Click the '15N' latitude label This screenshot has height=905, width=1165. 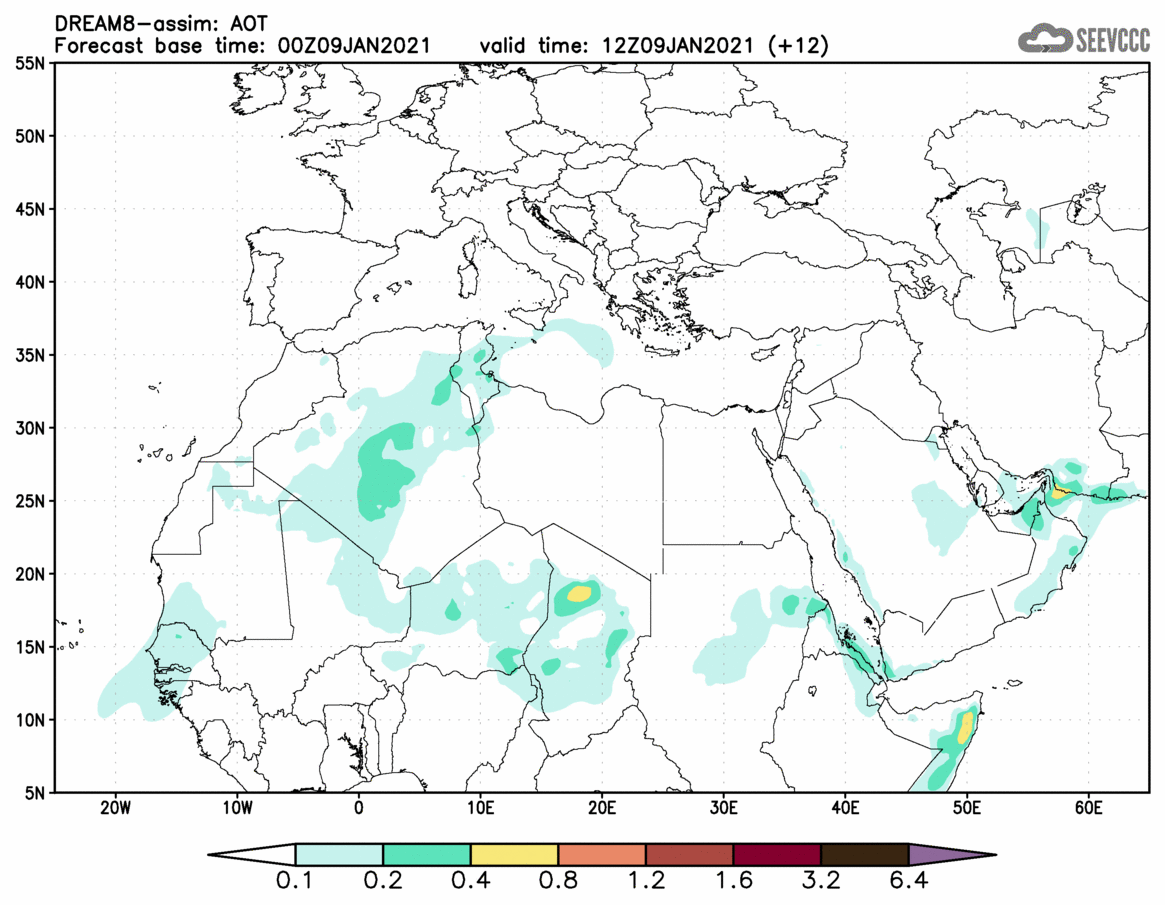pos(30,646)
